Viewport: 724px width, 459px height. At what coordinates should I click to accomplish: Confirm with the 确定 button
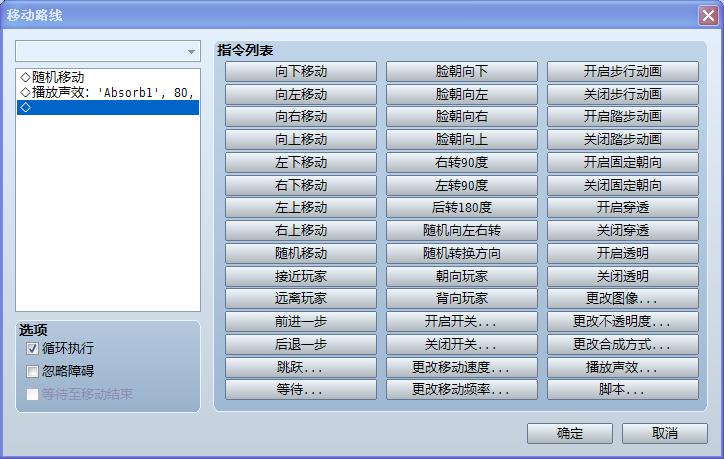pos(570,434)
